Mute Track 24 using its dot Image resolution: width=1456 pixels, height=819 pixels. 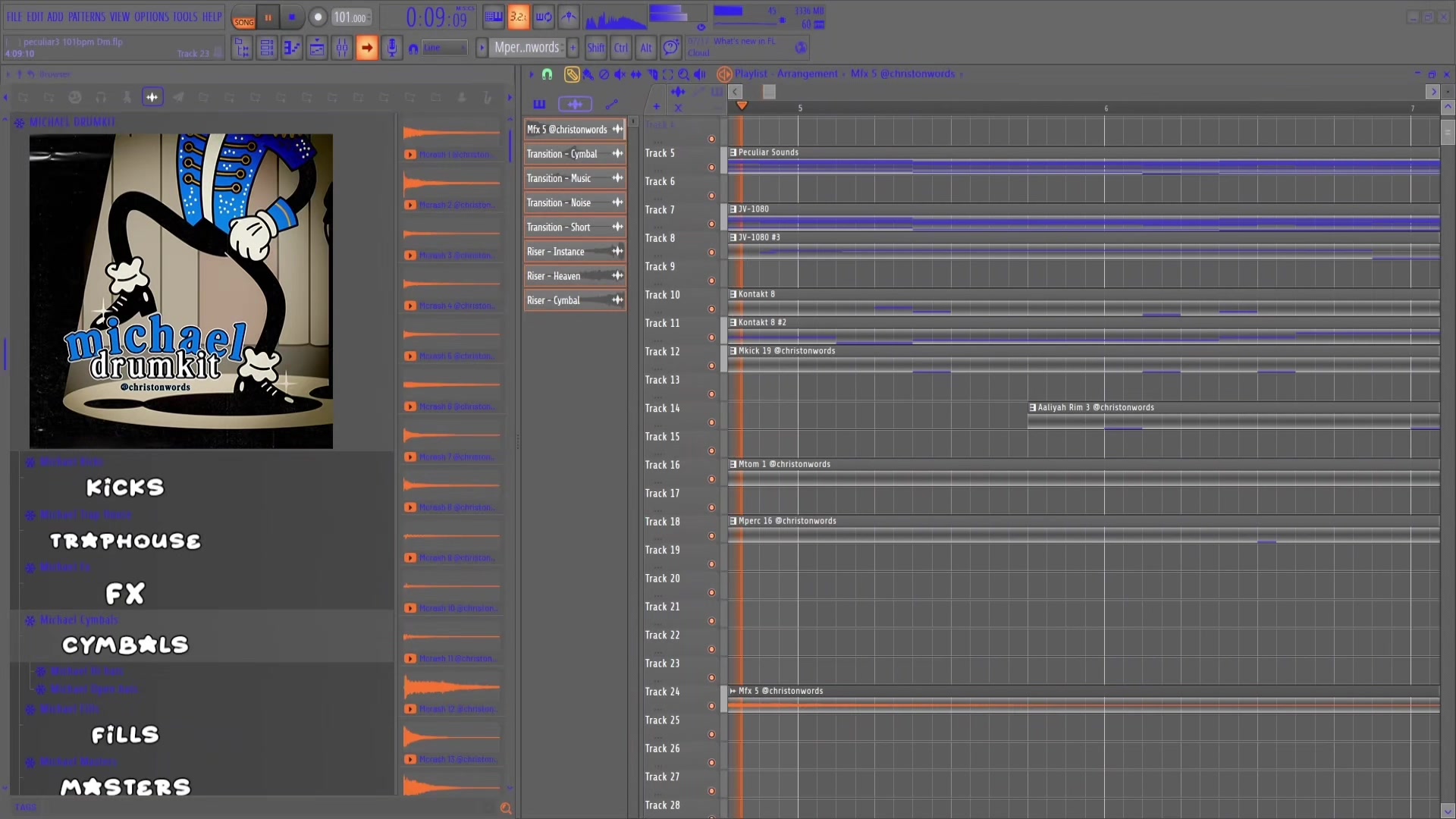711,706
